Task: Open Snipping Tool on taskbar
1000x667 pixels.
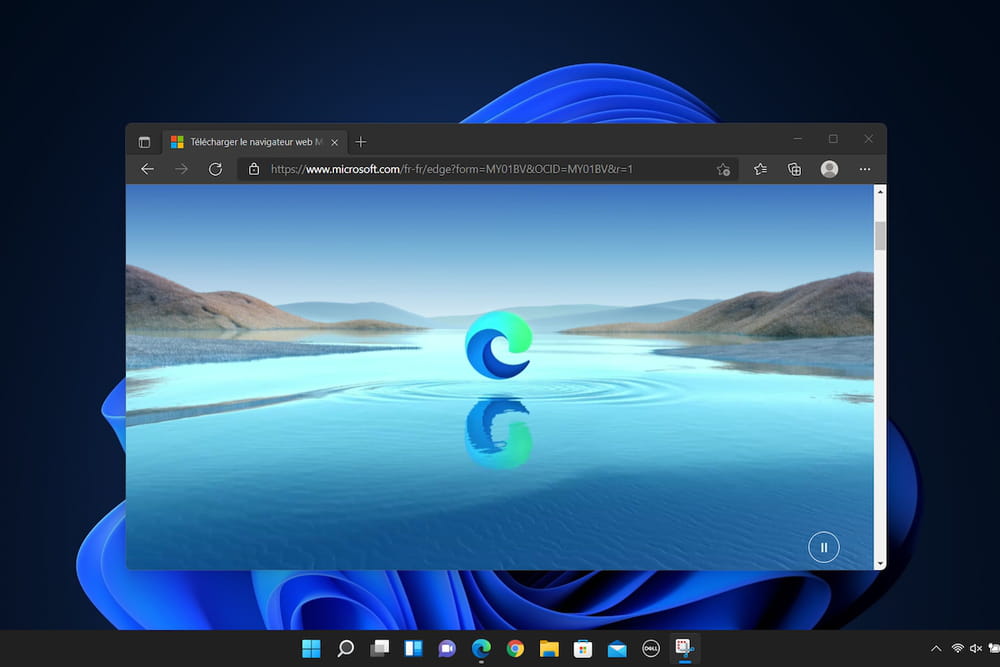Action: point(684,648)
